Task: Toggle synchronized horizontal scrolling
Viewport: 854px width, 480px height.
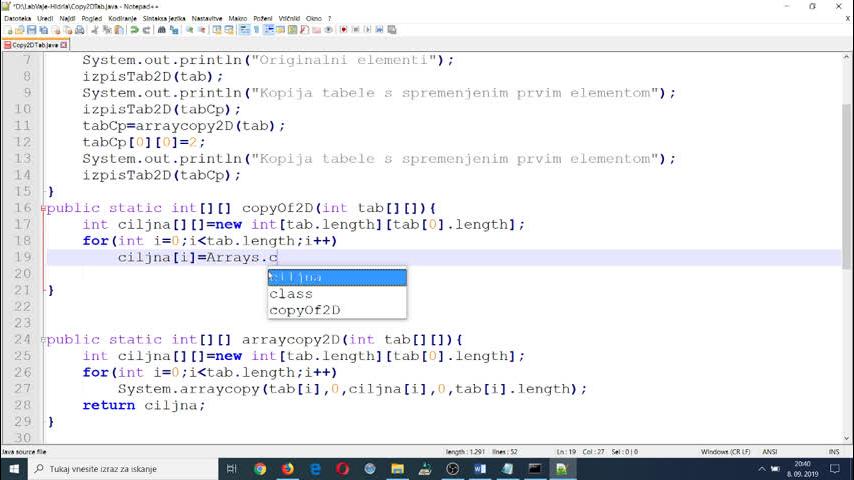Action: (x=229, y=29)
